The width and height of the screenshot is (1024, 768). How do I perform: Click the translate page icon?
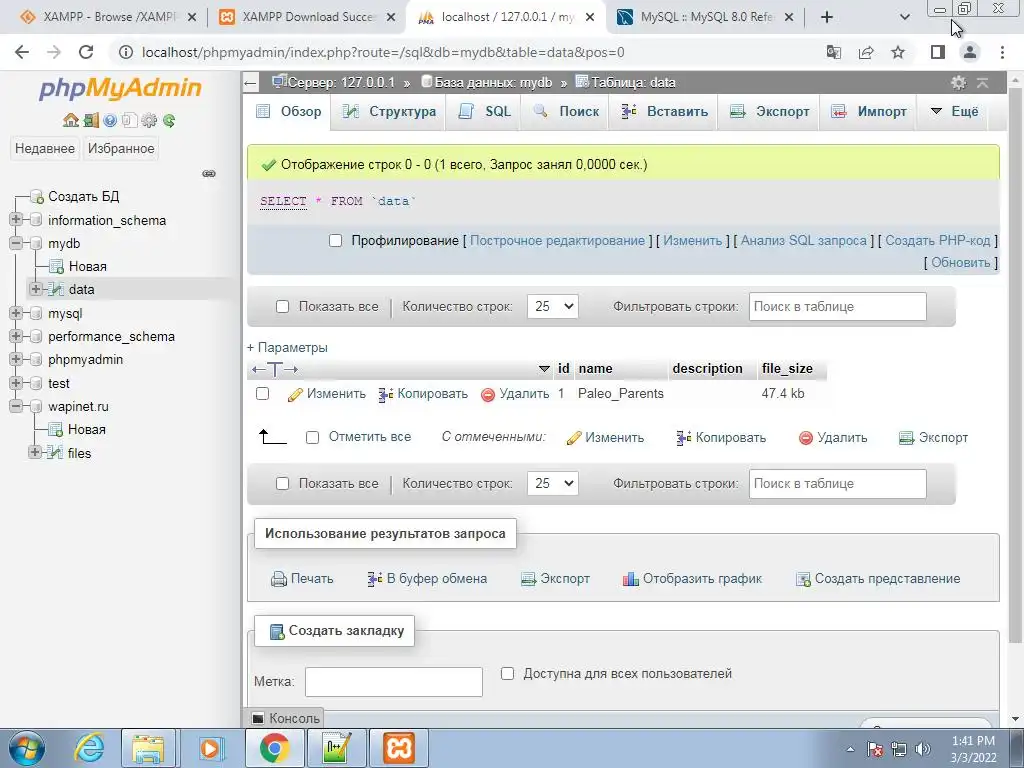[834, 52]
